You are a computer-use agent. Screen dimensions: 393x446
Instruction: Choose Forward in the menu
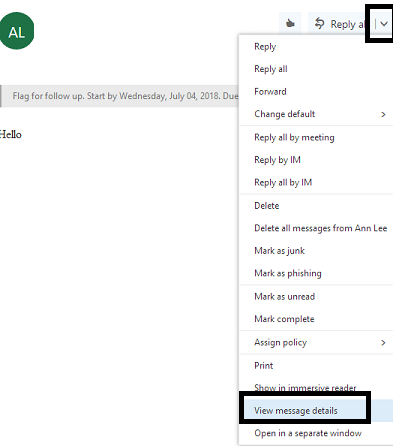[x=316, y=91]
